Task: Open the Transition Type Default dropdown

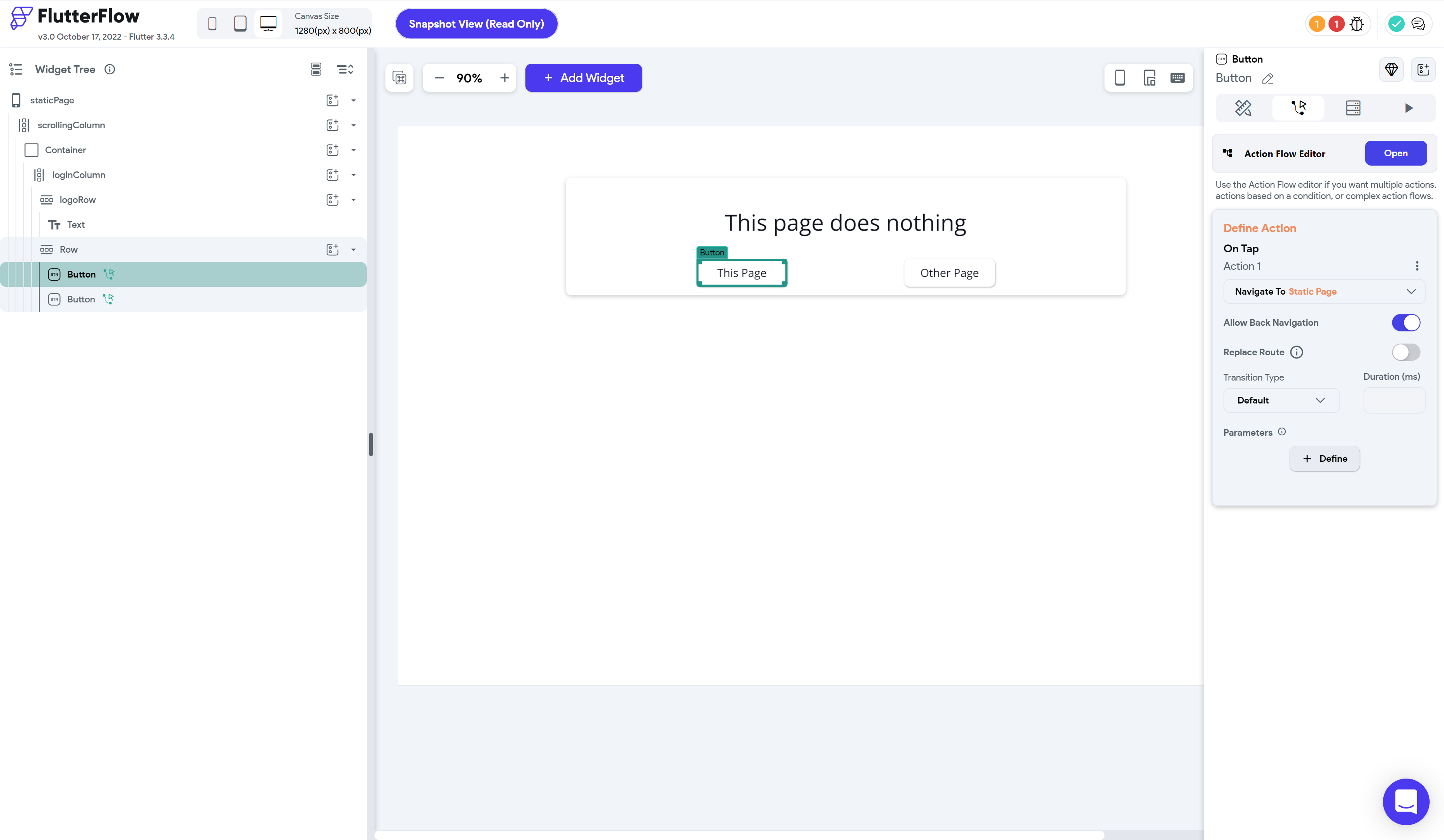Action: click(x=1281, y=400)
